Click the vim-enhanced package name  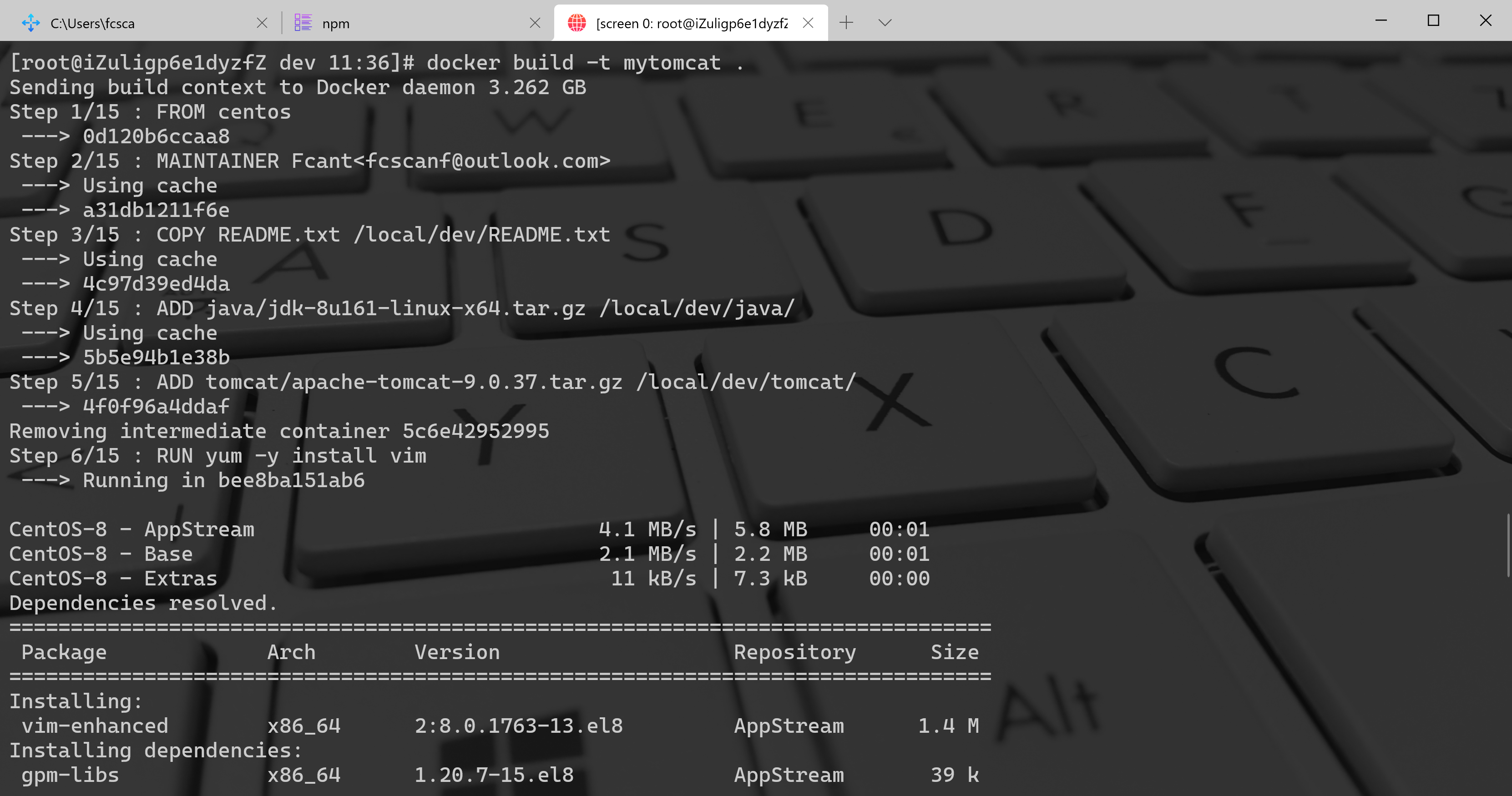[x=95, y=726]
